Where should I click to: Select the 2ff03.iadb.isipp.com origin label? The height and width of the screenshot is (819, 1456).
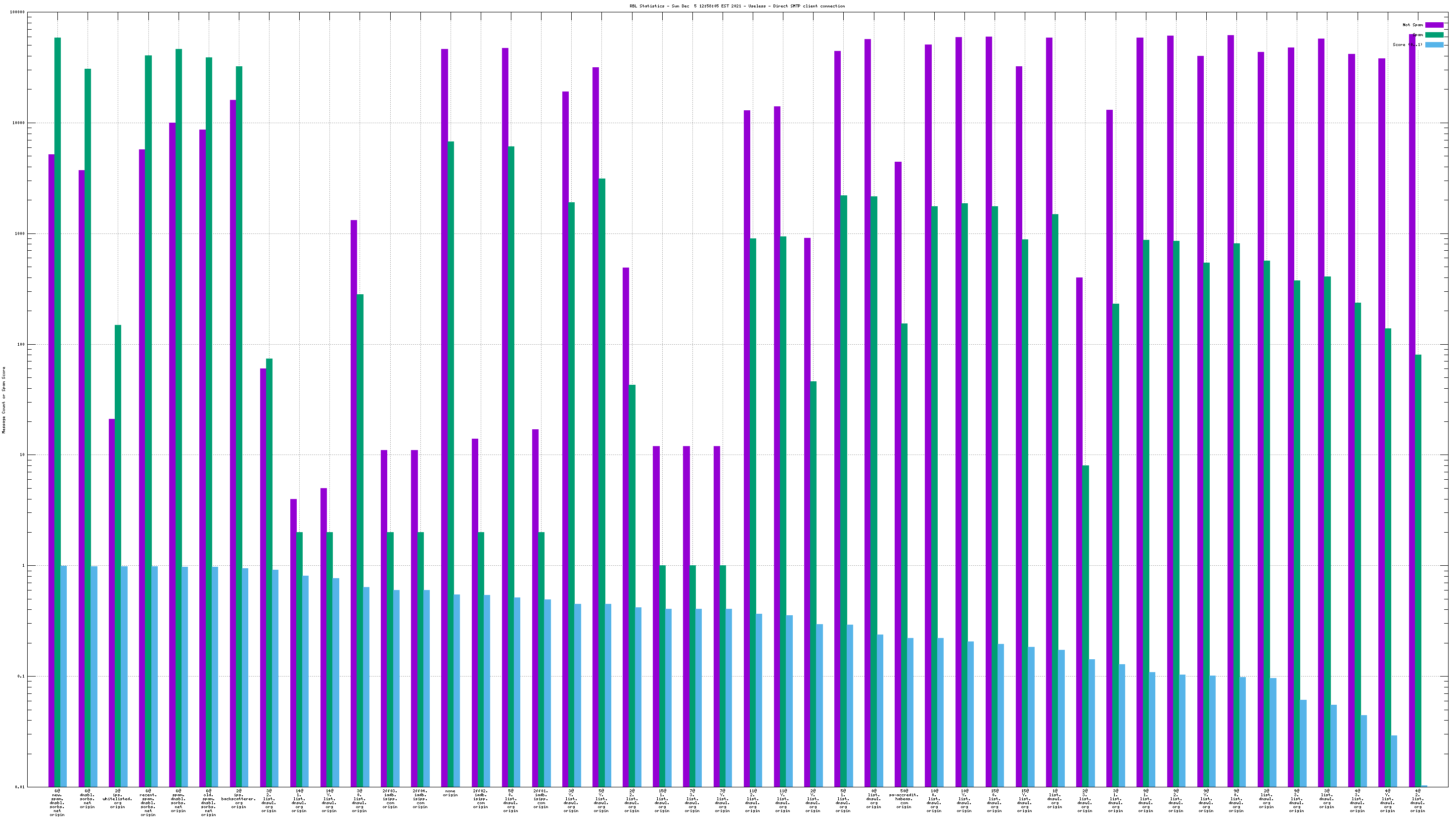(x=390, y=799)
